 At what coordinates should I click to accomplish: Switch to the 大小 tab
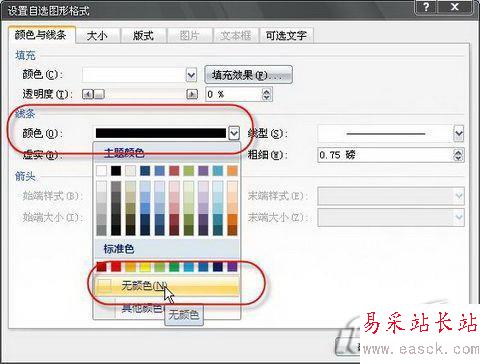97,35
